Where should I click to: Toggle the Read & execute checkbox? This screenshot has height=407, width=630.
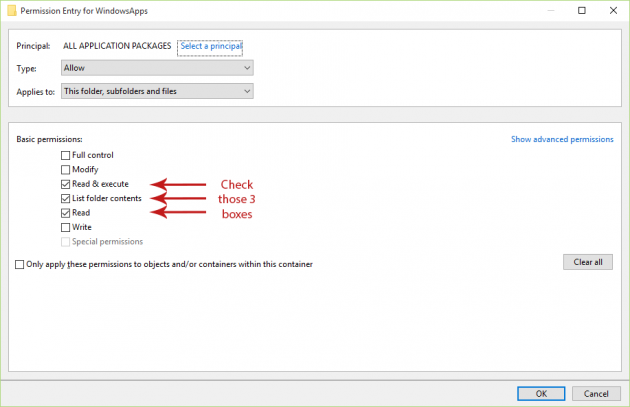(65, 184)
